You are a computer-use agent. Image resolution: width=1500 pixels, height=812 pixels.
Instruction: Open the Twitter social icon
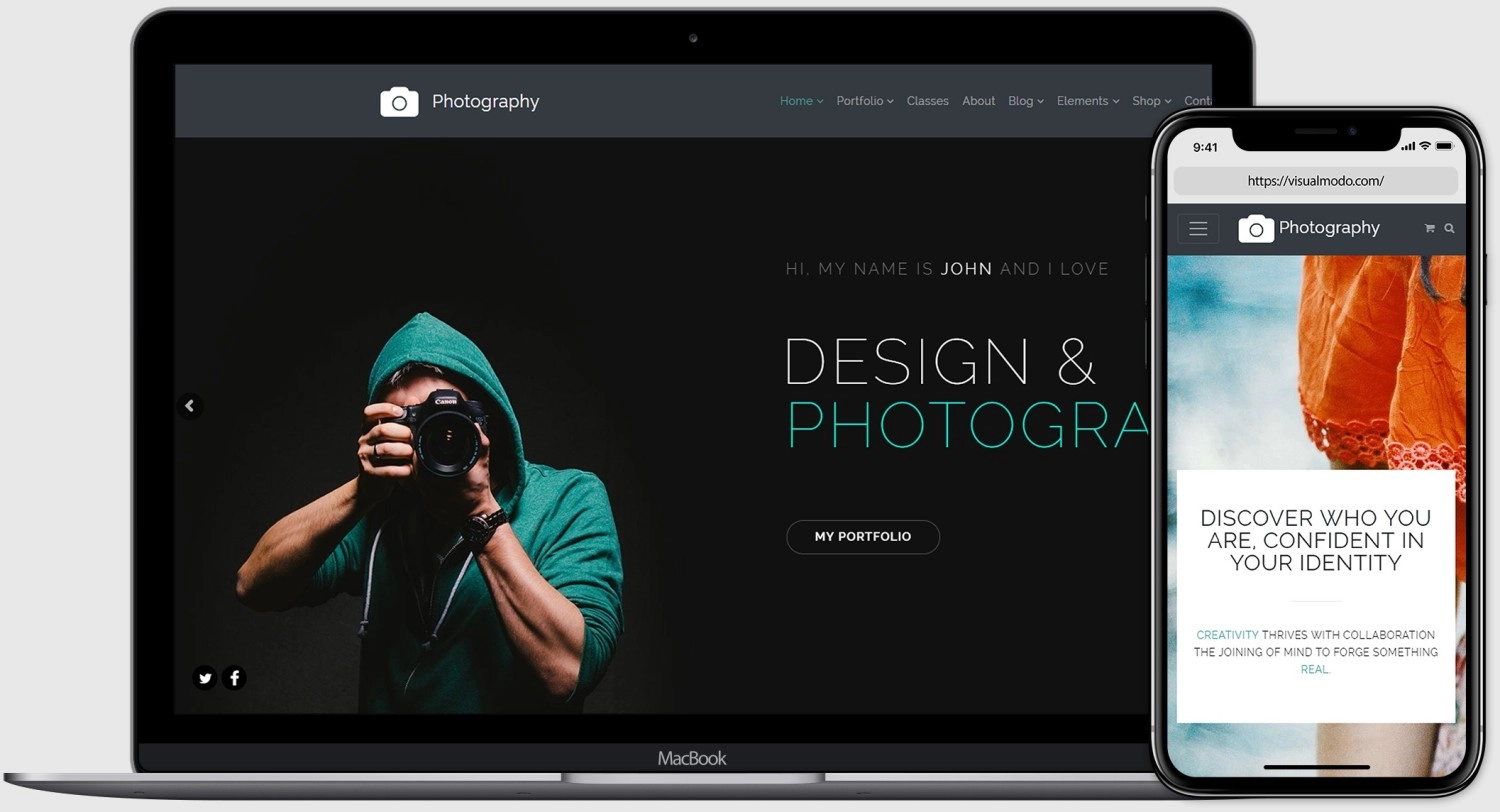click(x=205, y=678)
